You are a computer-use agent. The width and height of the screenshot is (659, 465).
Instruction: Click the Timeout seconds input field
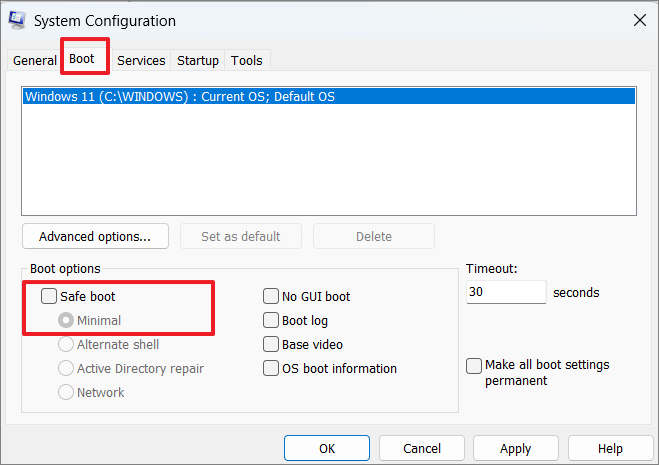[x=506, y=292]
